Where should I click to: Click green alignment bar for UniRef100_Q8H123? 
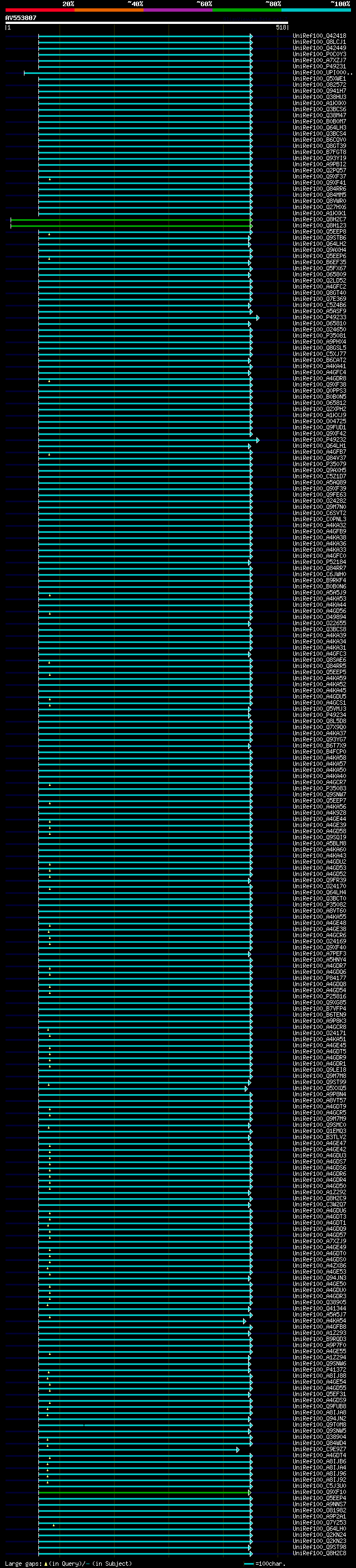131,226
